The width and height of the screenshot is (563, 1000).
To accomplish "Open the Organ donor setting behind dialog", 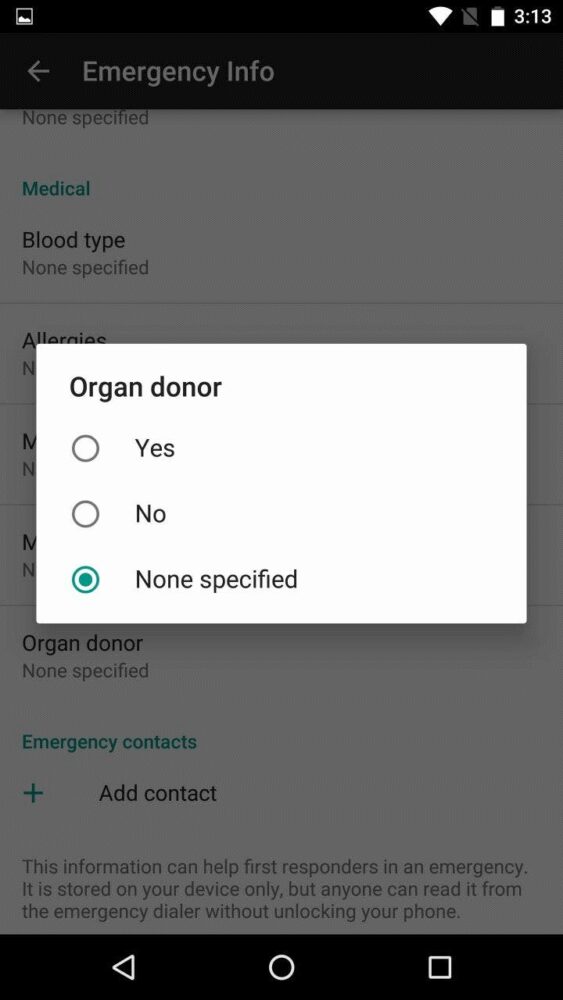I will (x=281, y=656).
